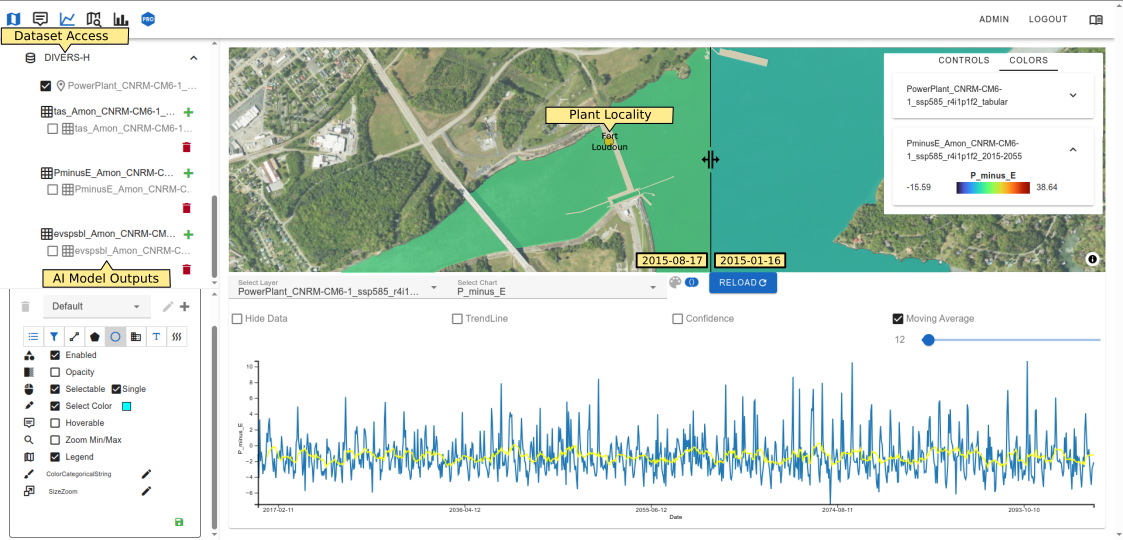Click the green save icon in style panel

pos(179,522)
